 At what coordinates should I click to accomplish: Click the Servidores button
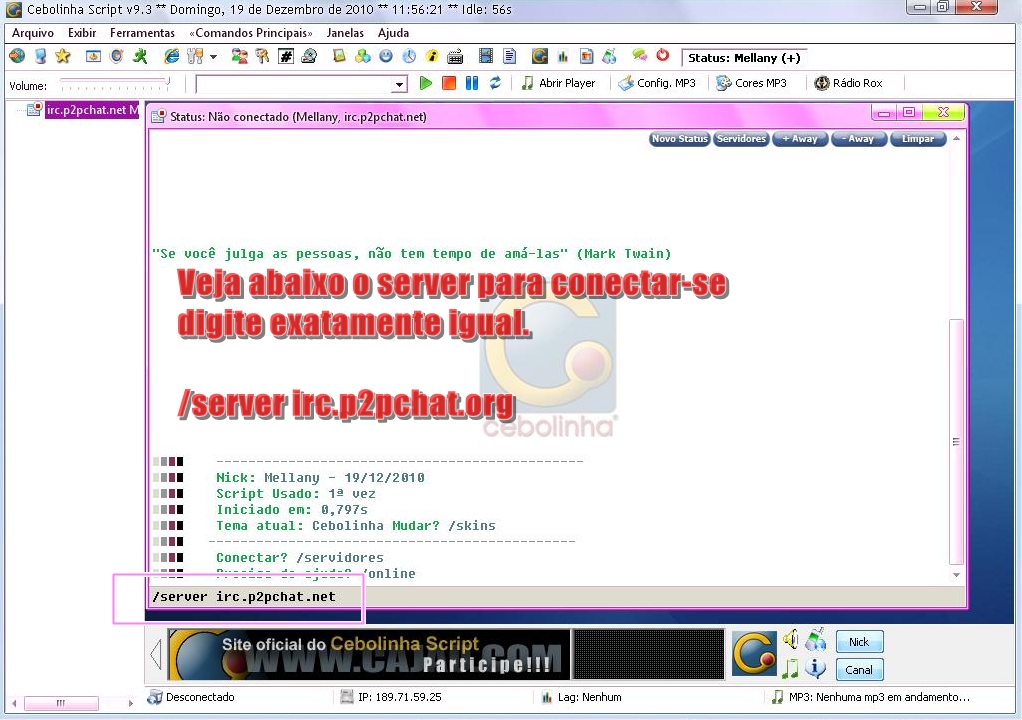point(741,139)
